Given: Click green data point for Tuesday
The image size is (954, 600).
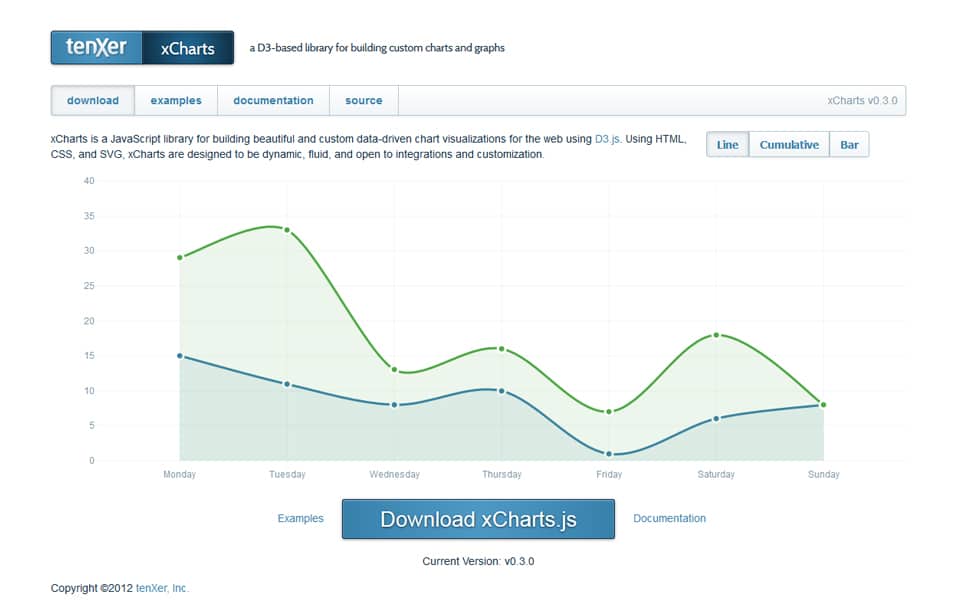Looking at the screenshot, I should point(287,230).
